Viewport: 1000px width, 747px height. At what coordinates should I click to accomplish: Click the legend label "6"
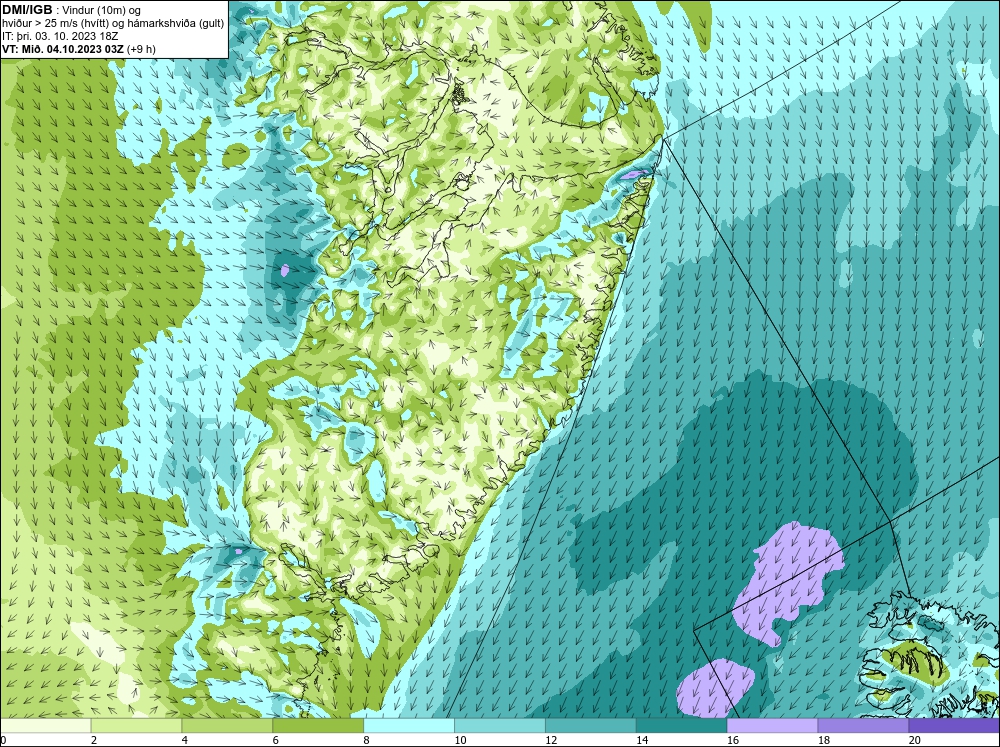(x=276, y=740)
